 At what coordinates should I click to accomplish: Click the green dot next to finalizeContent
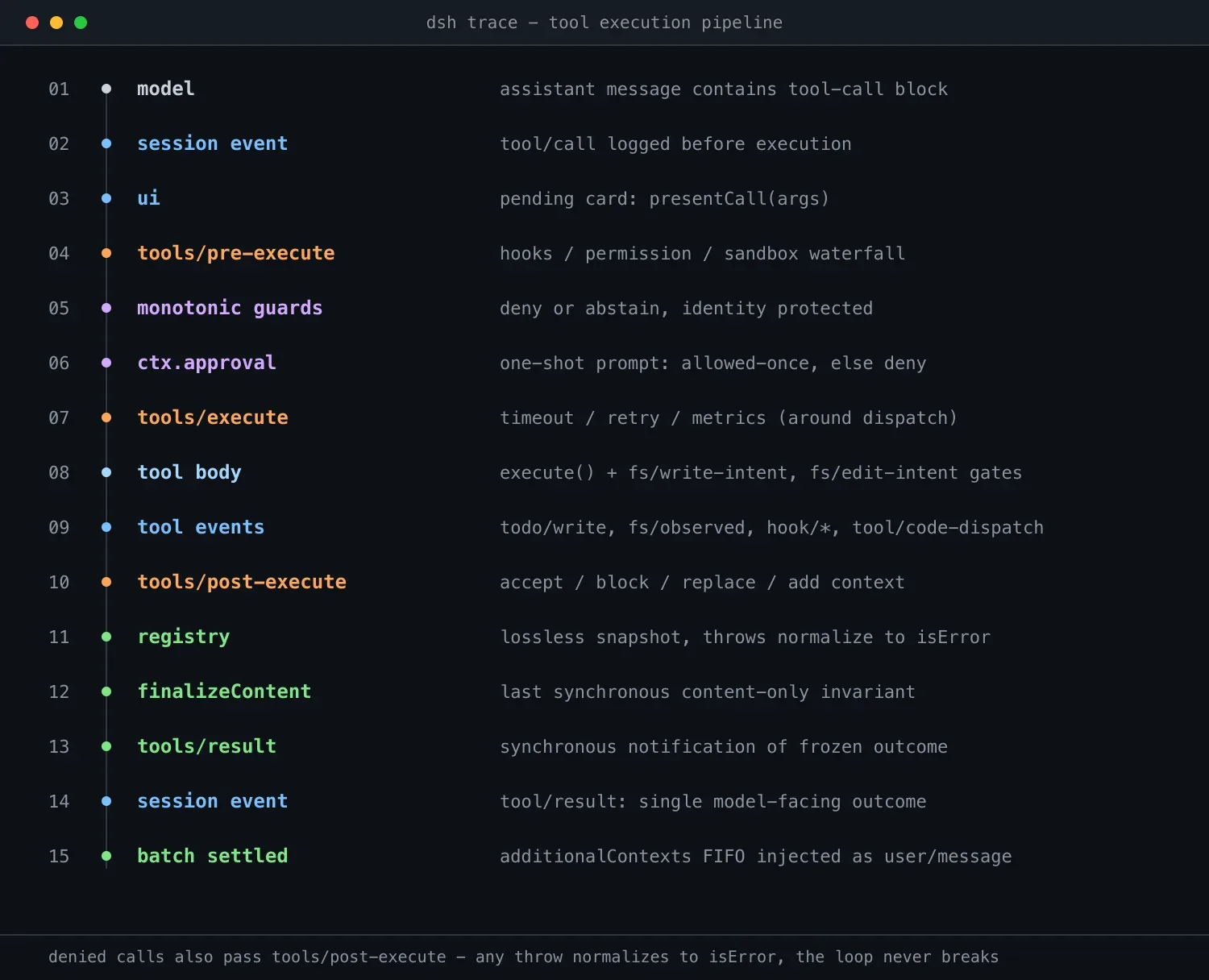[x=106, y=691]
